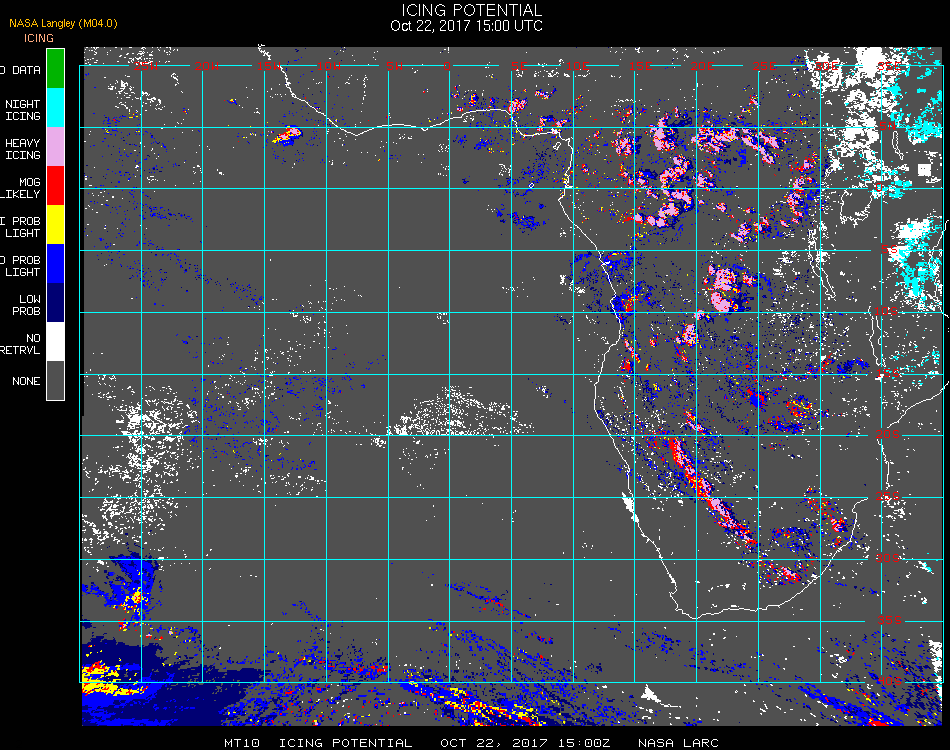Screen dimensions: 950x750
Task: Click the dark navy LOW PROB swatch
Action: click(55, 303)
